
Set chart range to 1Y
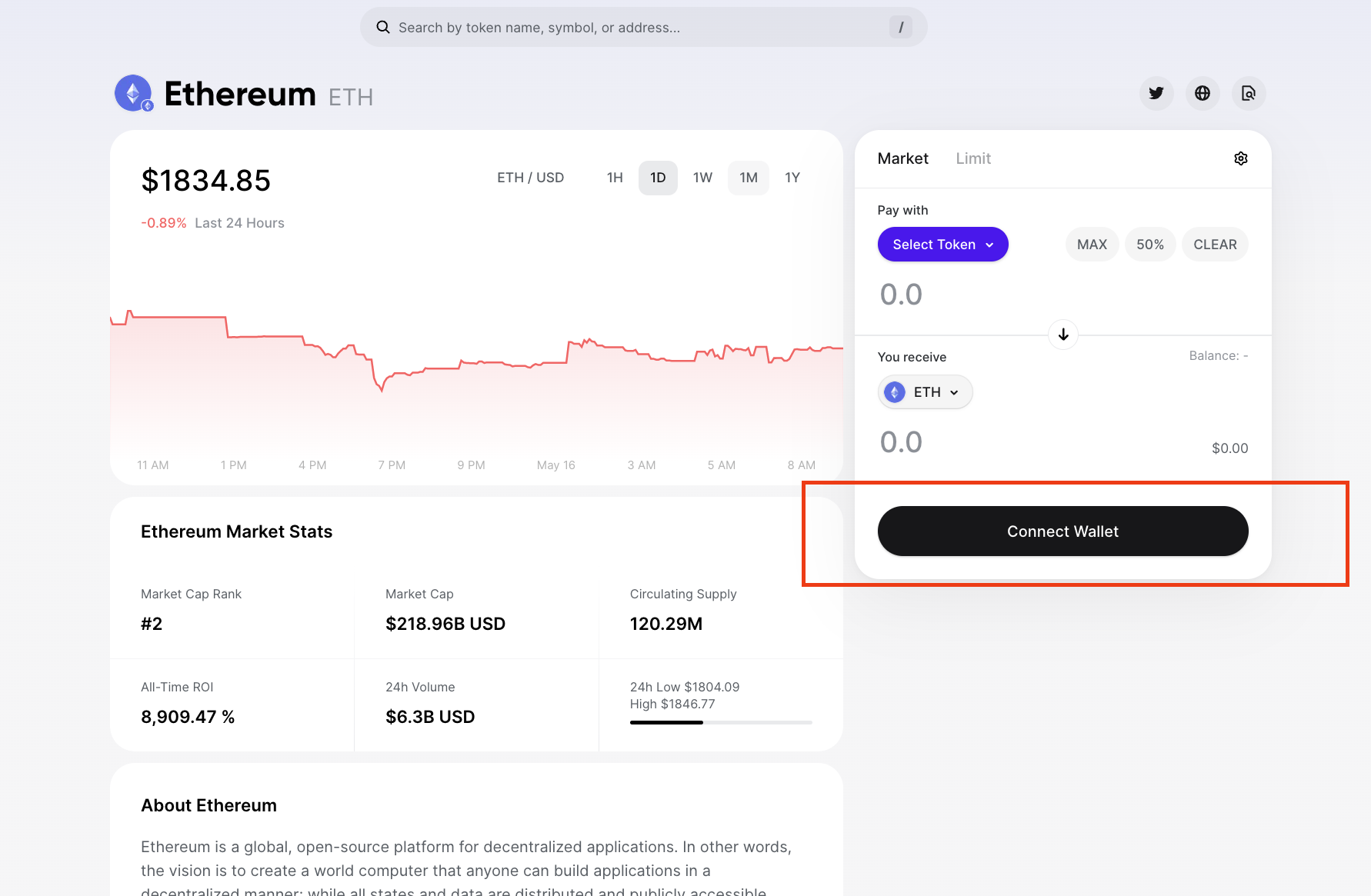[x=792, y=178]
